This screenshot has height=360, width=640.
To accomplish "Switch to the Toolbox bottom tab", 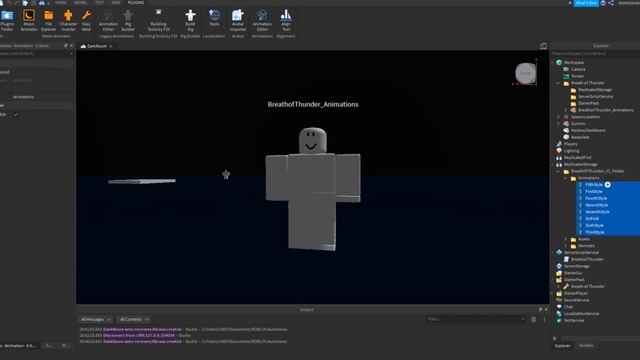I will click(x=586, y=346).
